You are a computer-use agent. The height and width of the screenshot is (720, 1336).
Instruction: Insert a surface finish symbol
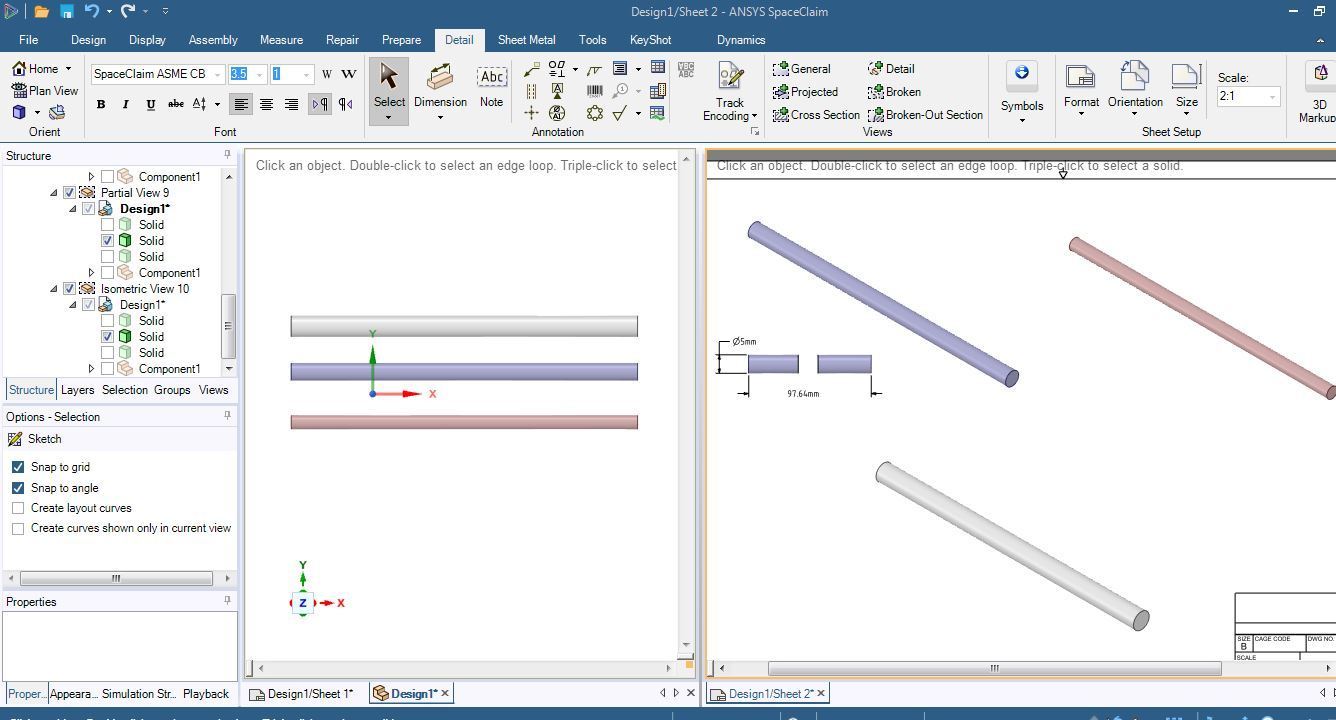(x=620, y=113)
